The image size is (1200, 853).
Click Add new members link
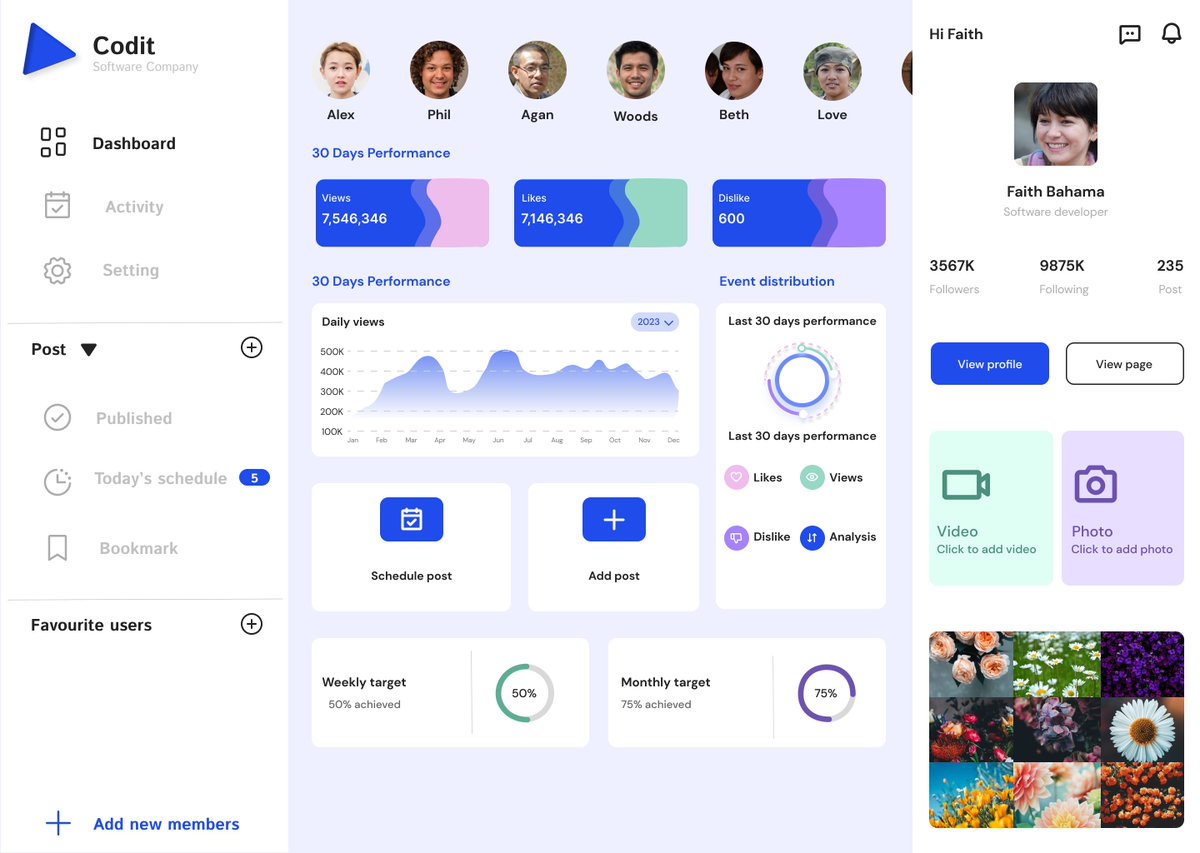[x=166, y=824]
